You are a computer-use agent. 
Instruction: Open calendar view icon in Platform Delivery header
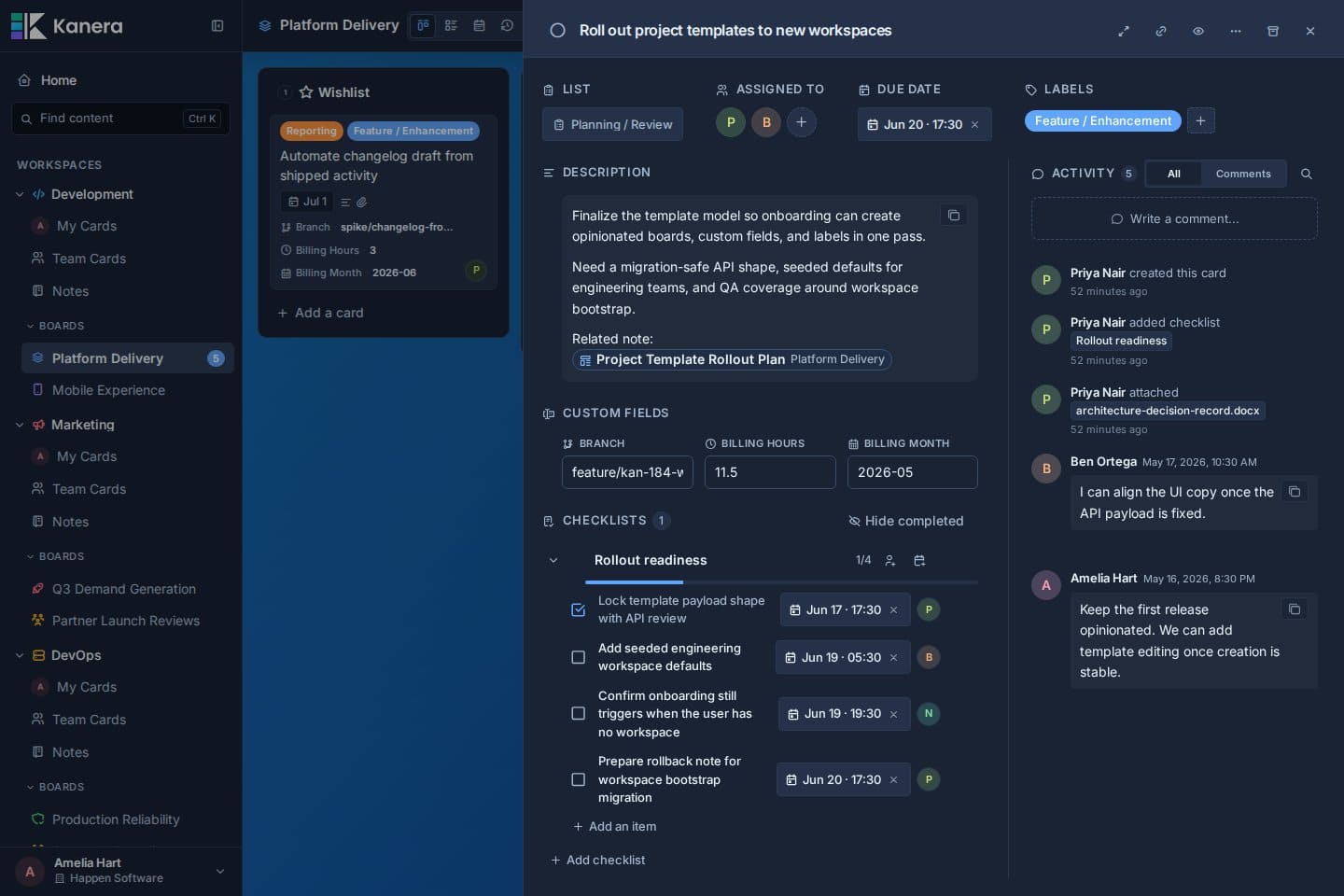point(479,26)
